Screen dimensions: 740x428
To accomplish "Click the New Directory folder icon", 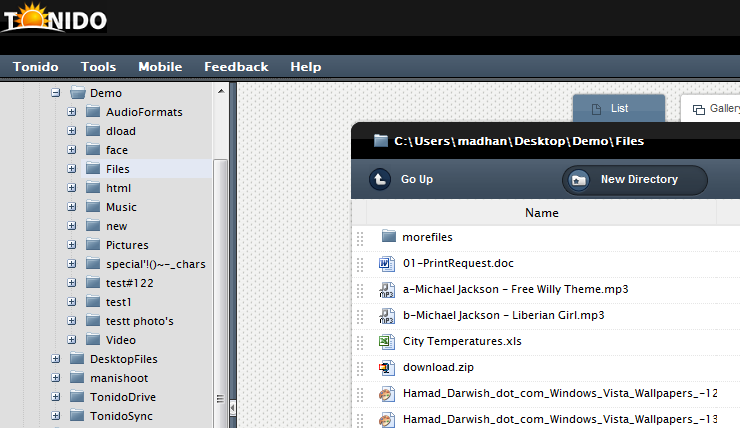I will [579, 180].
